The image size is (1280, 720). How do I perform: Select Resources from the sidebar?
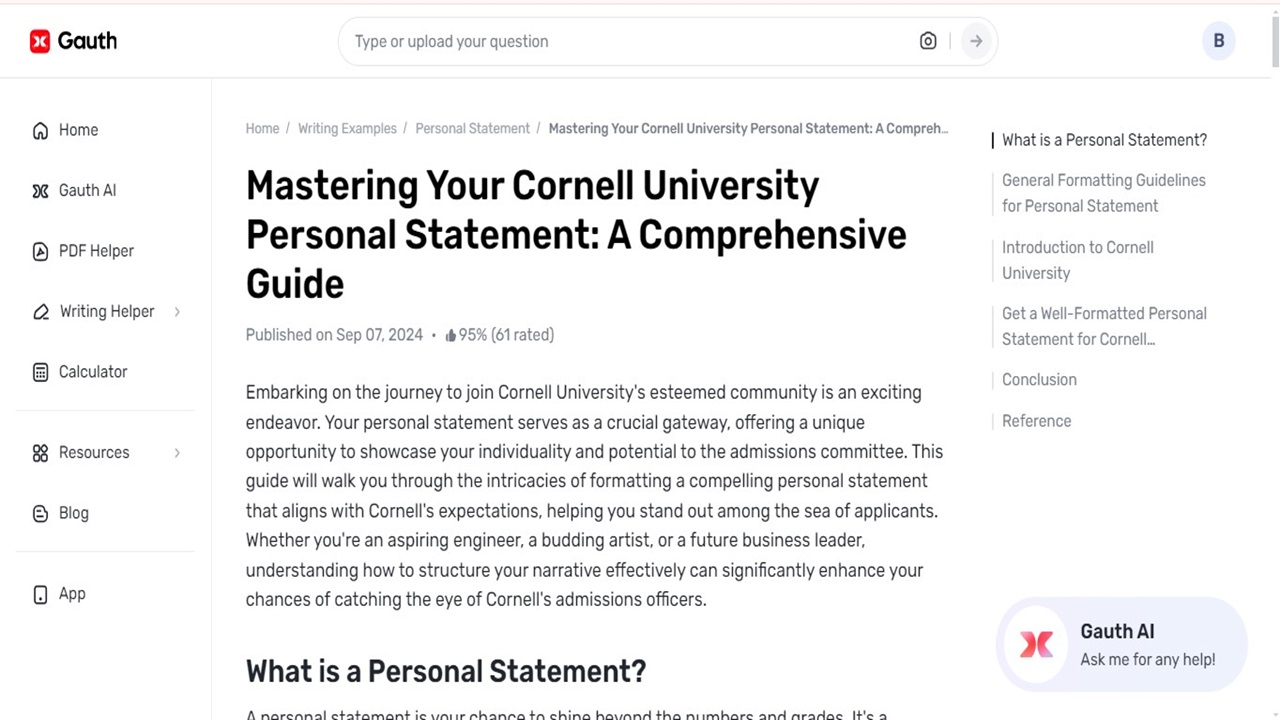coord(94,452)
